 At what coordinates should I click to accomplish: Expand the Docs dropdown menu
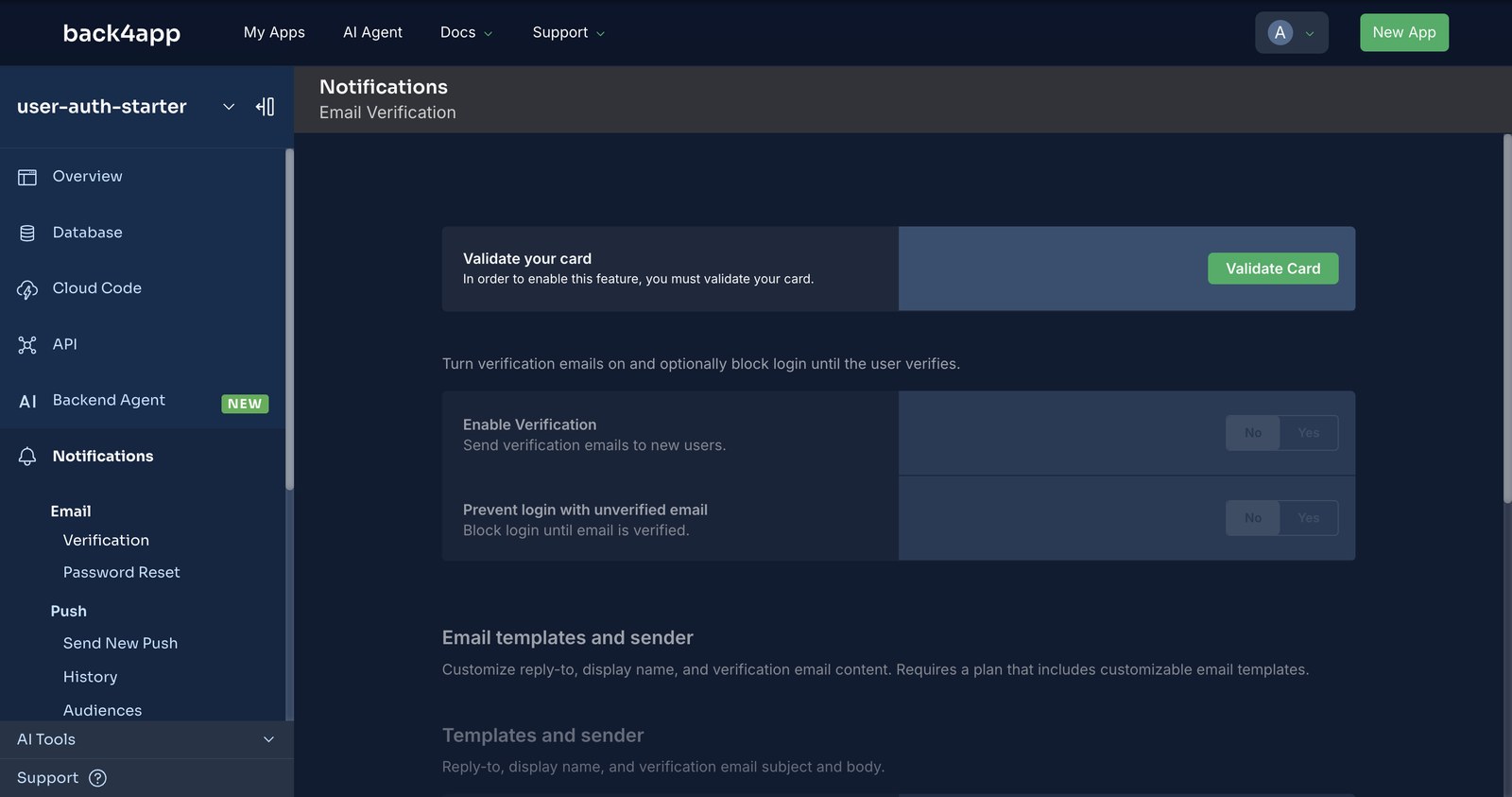coord(466,32)
